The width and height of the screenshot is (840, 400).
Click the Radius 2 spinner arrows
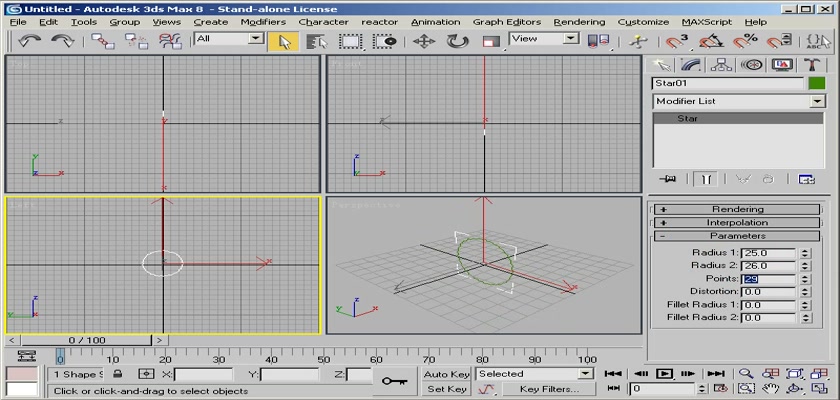(x=805, y=266)
